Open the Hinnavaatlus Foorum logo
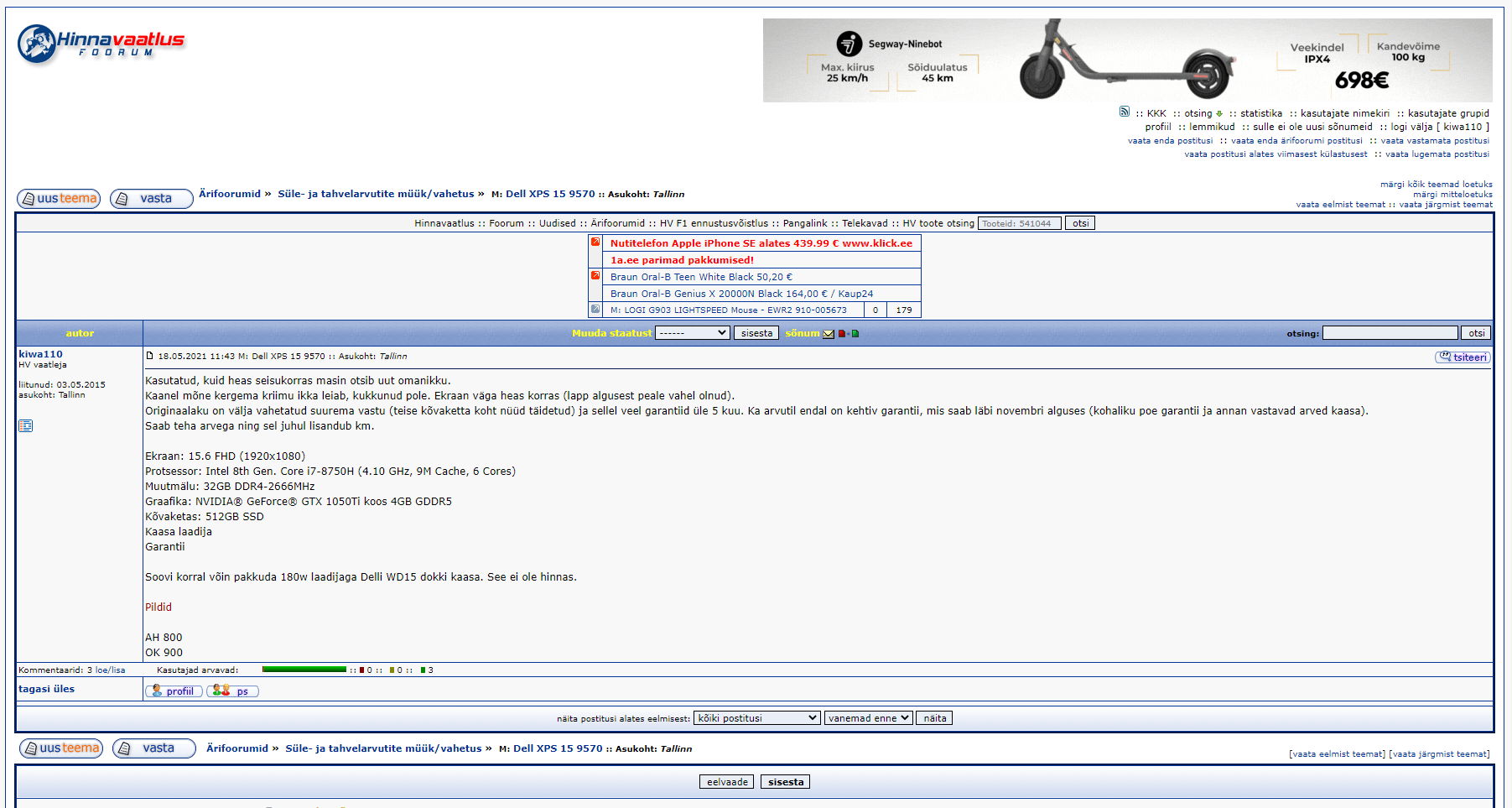 101,44
